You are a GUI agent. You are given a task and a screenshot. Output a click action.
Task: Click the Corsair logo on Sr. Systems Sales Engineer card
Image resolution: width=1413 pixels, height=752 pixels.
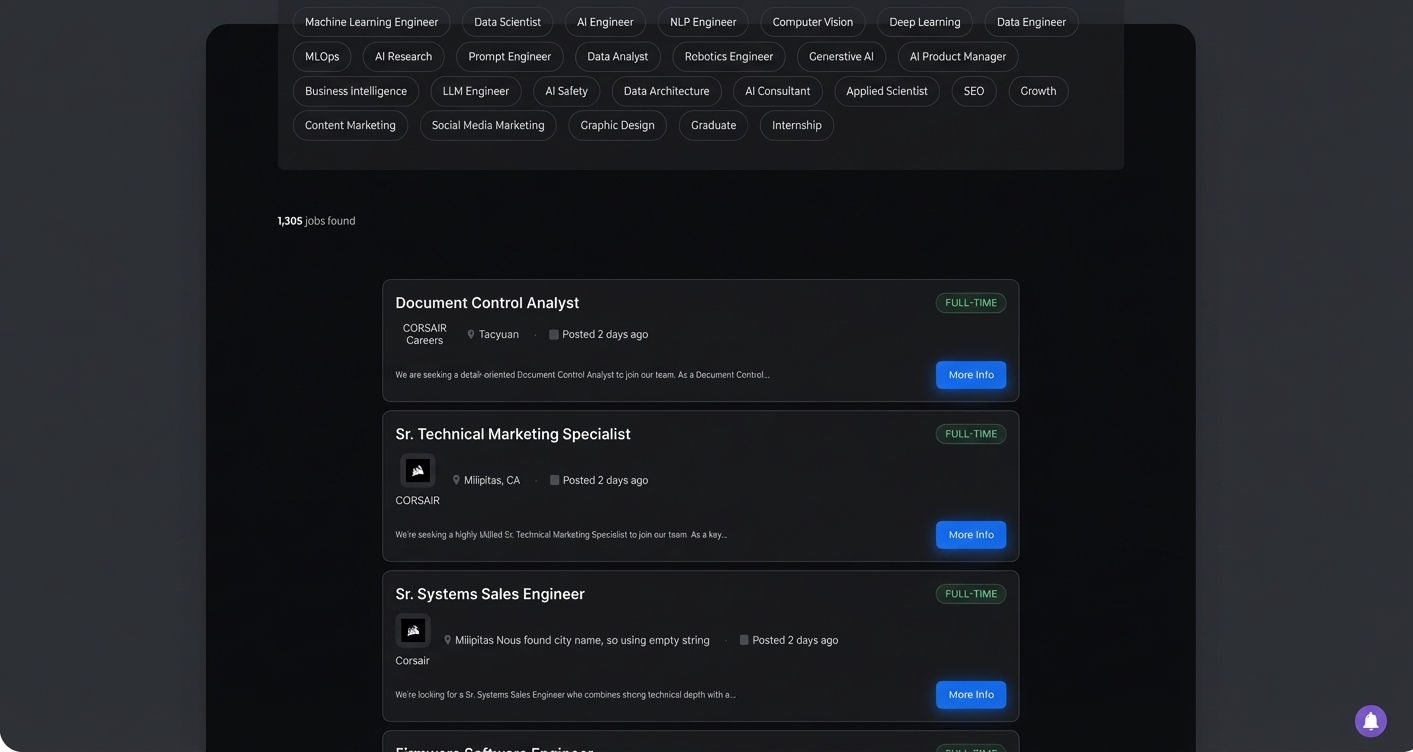pyautogui.click(x=412, y=630)
